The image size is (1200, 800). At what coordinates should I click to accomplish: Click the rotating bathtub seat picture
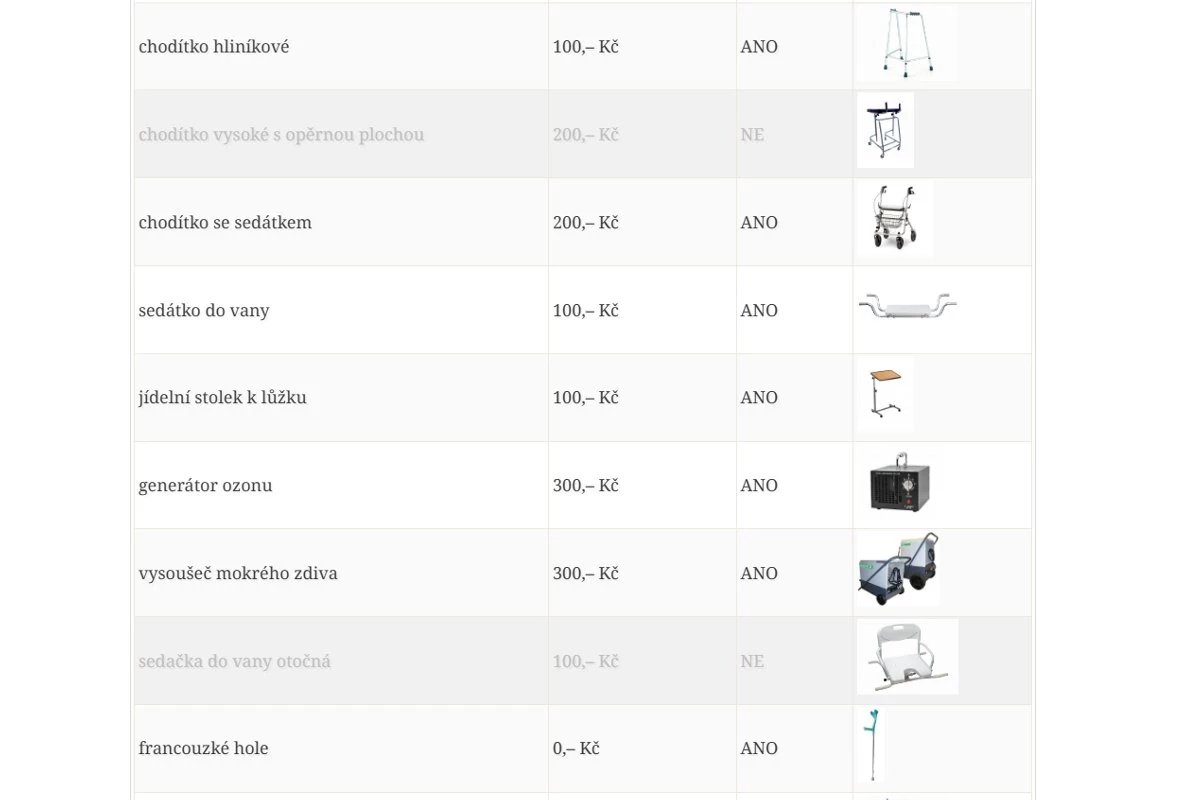907,657
